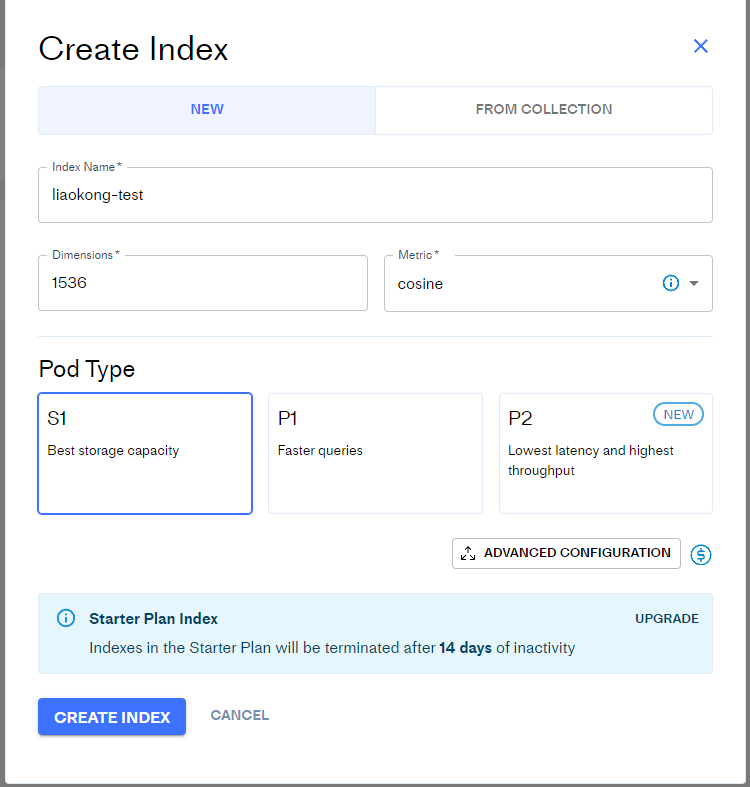Click the Metric info icon
Image resolution: width=750 pixels, height=787 pixels.
(671, 283)
